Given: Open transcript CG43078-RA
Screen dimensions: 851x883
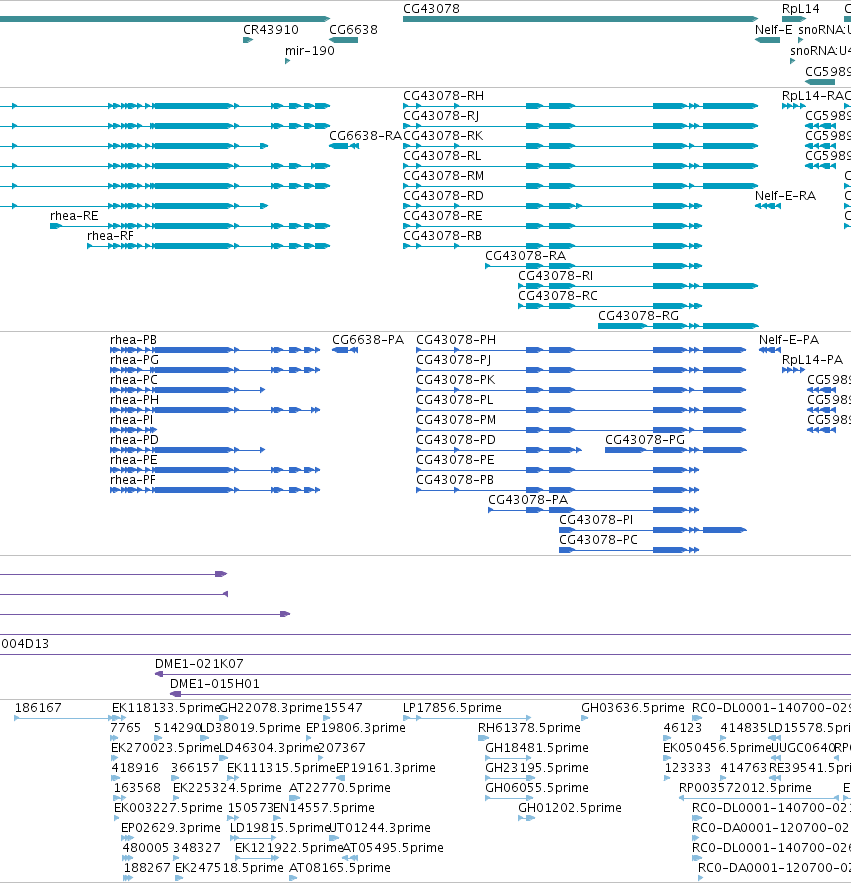Looking at the screenshot, I should (x=594, y=266).
